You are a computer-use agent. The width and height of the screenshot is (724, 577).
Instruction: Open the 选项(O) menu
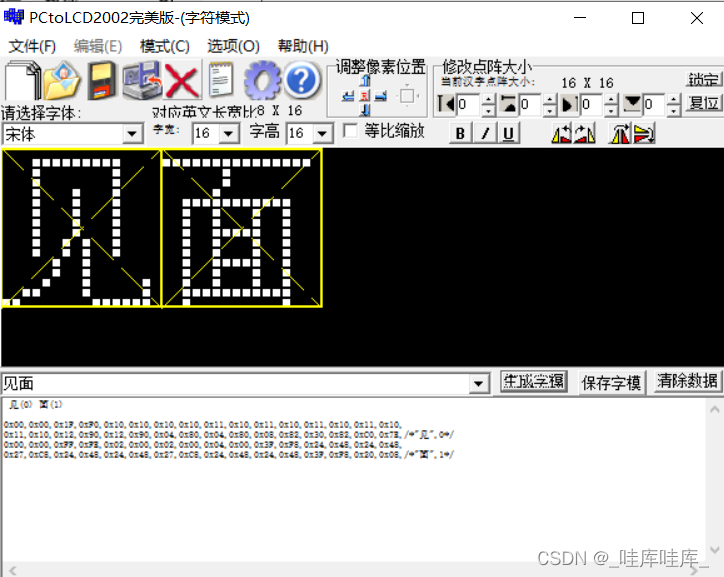[x=234, y=46]
